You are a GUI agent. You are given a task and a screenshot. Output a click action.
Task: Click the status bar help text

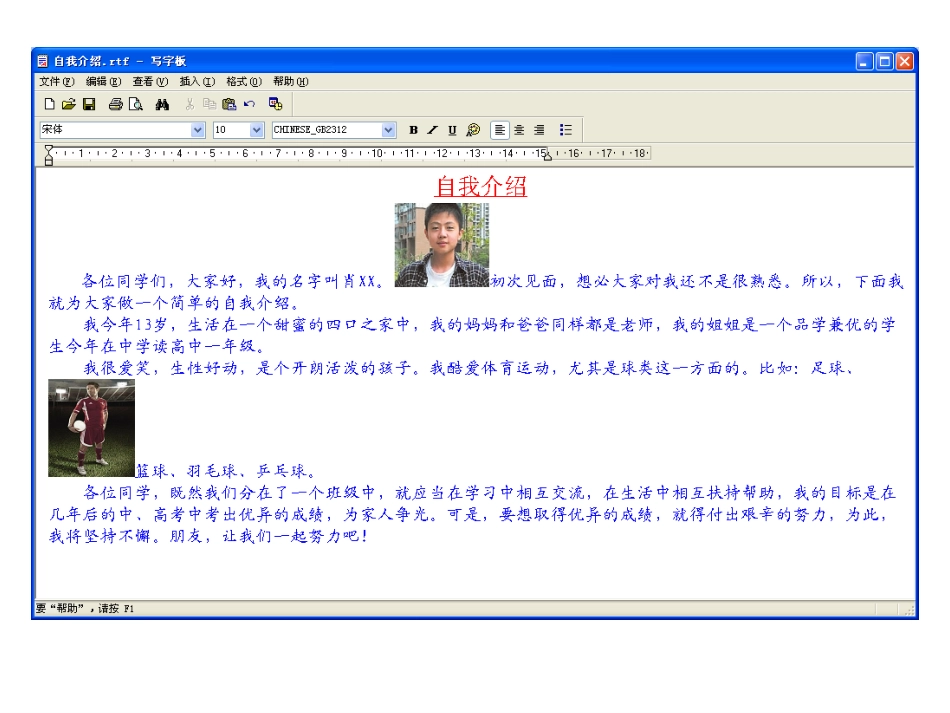(85, 608)
